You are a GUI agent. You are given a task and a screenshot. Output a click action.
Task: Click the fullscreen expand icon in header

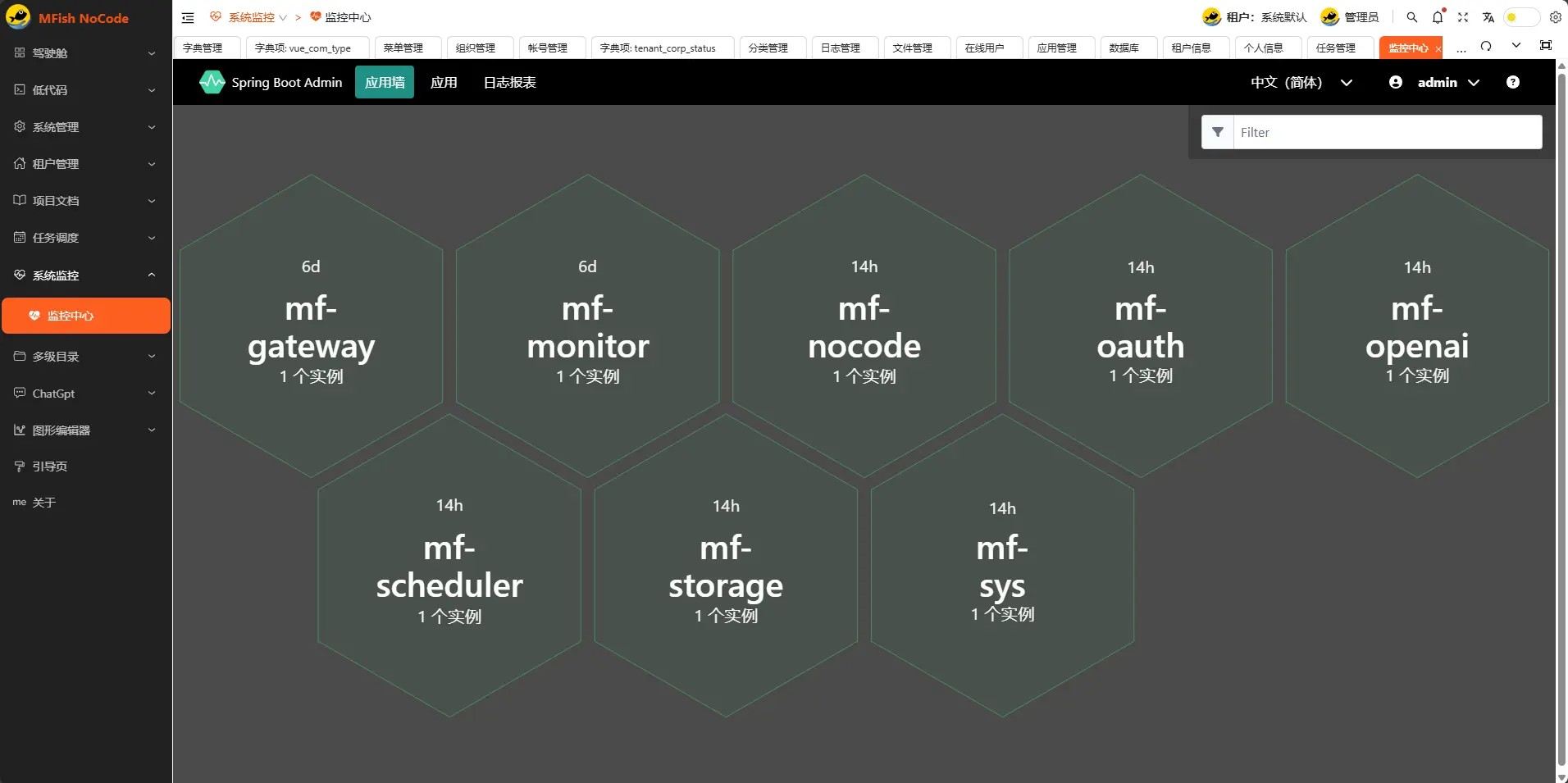pos(1463,17)
